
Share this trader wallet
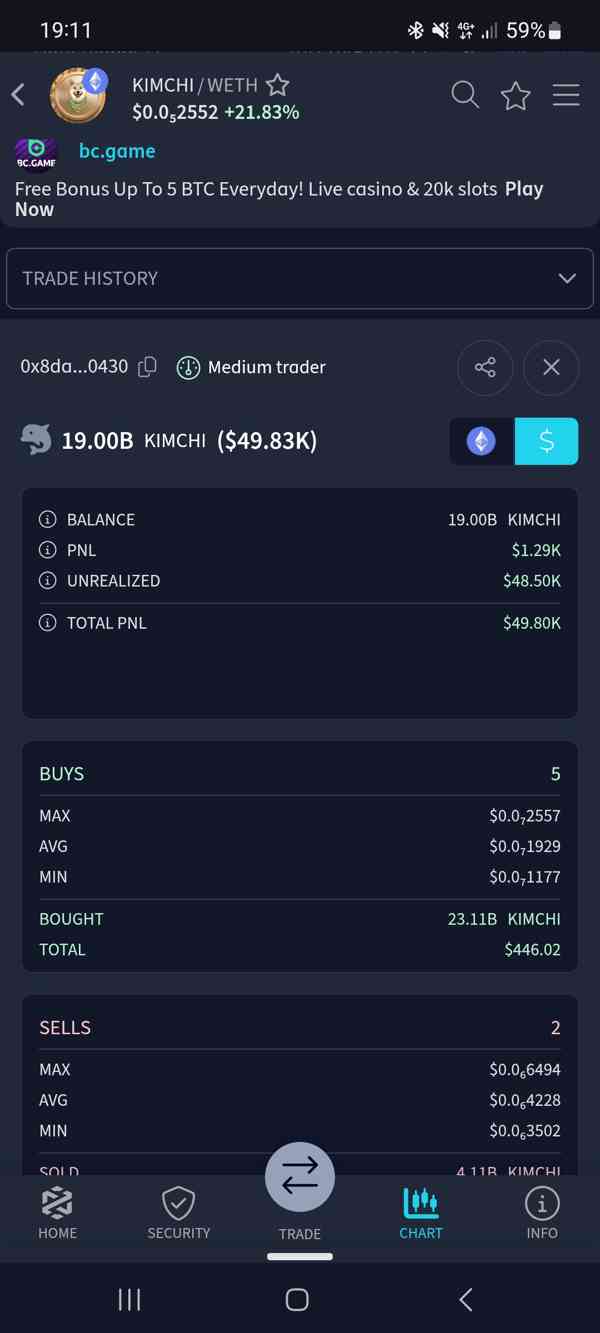coord(485,367)
